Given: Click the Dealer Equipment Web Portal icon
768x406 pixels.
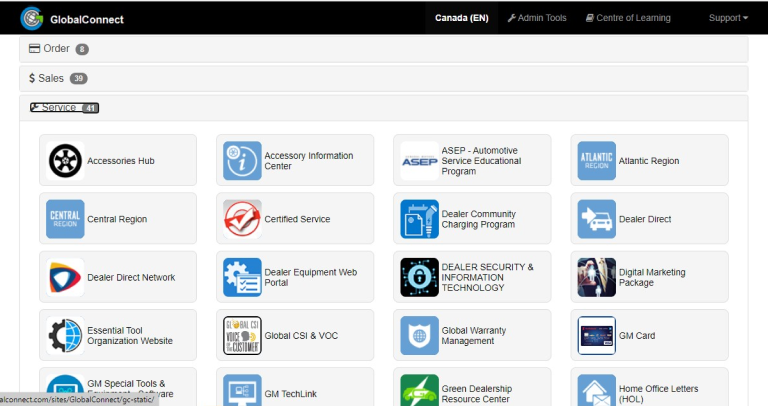Looking at the screenshot, I should point(242,277).
